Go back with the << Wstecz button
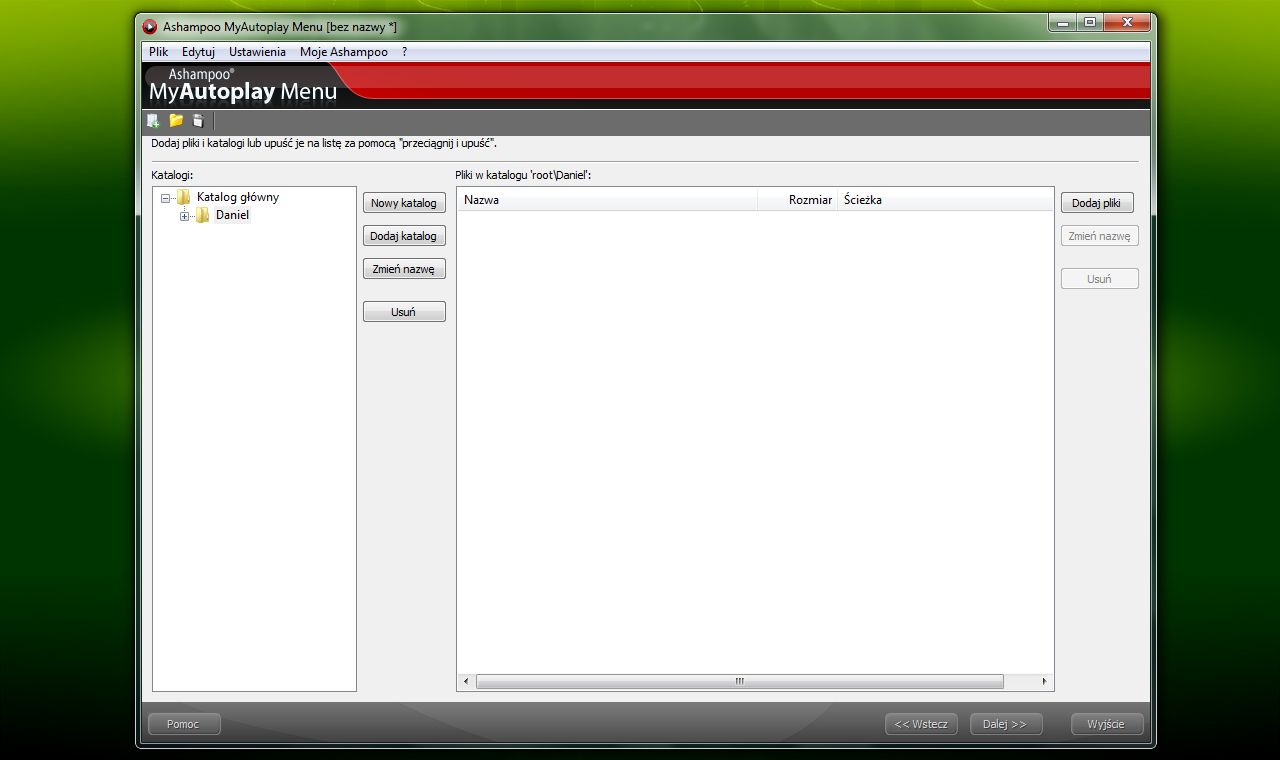Viewport: 1280px width, 760px height. click(x=921, y=724)
